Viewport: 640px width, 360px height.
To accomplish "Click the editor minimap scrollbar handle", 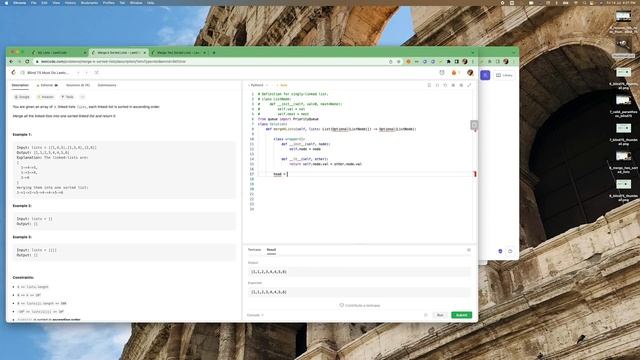I will coord(474,125).
